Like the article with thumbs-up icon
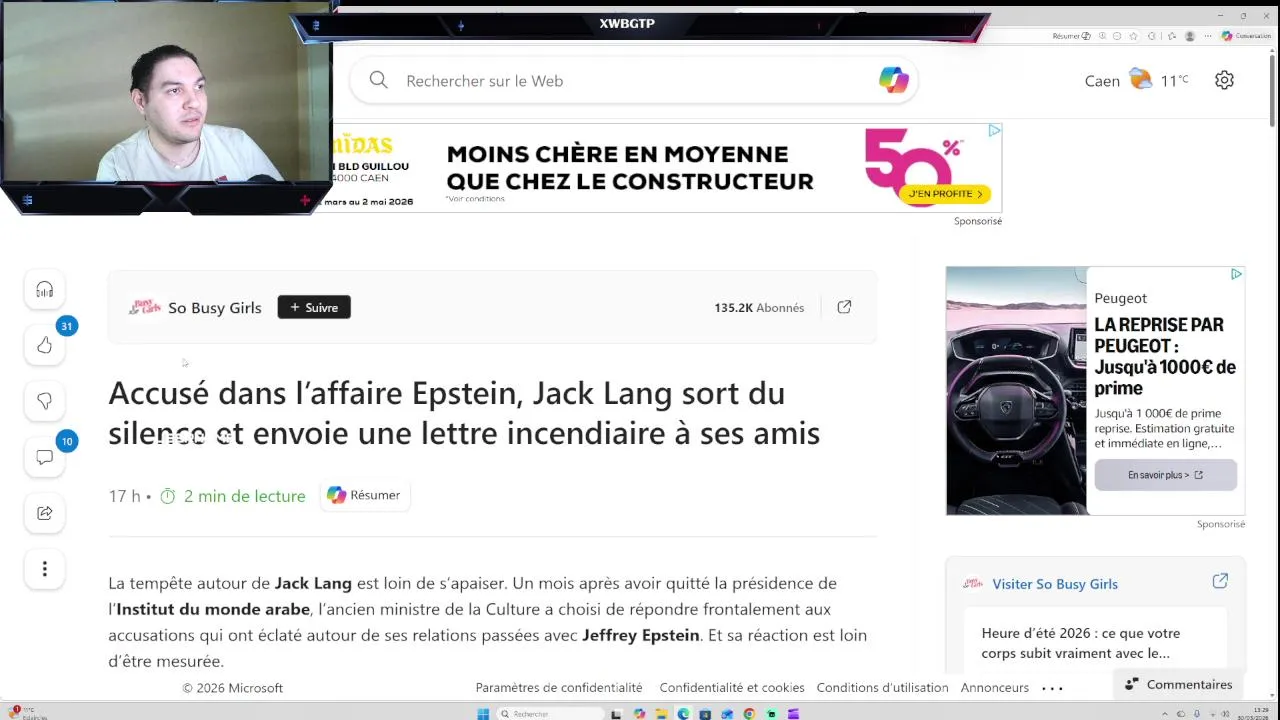This screenshot has height=720, width=1280. (x=44, y=345)
